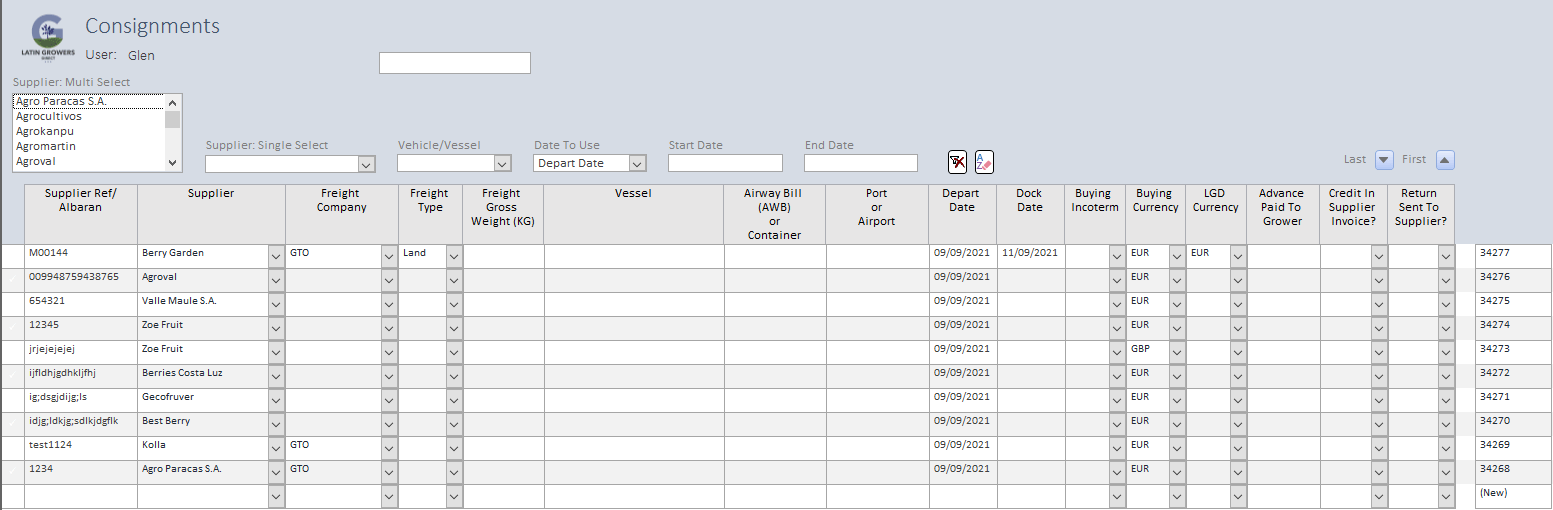1553x510 pixels.
Task: Select Agromartin in the supplier list
Action: point(89,146)
